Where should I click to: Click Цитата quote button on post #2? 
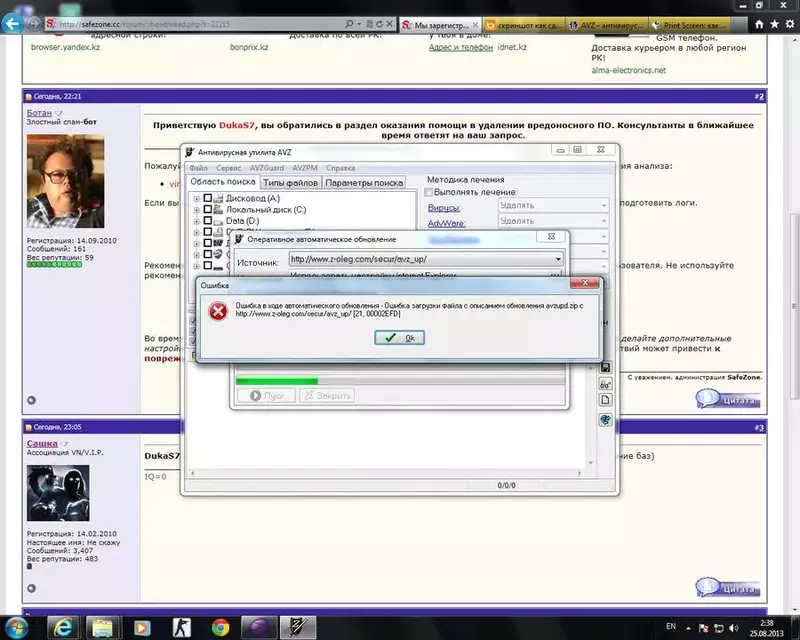[x=729, y=399]
